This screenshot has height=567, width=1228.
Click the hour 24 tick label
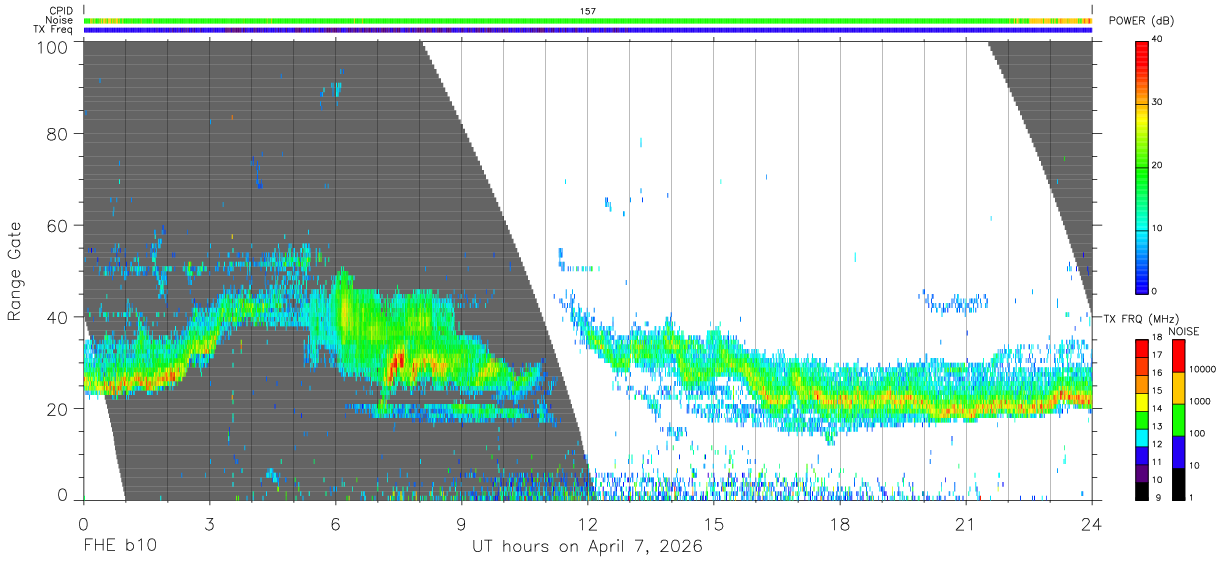(1092, 524)
